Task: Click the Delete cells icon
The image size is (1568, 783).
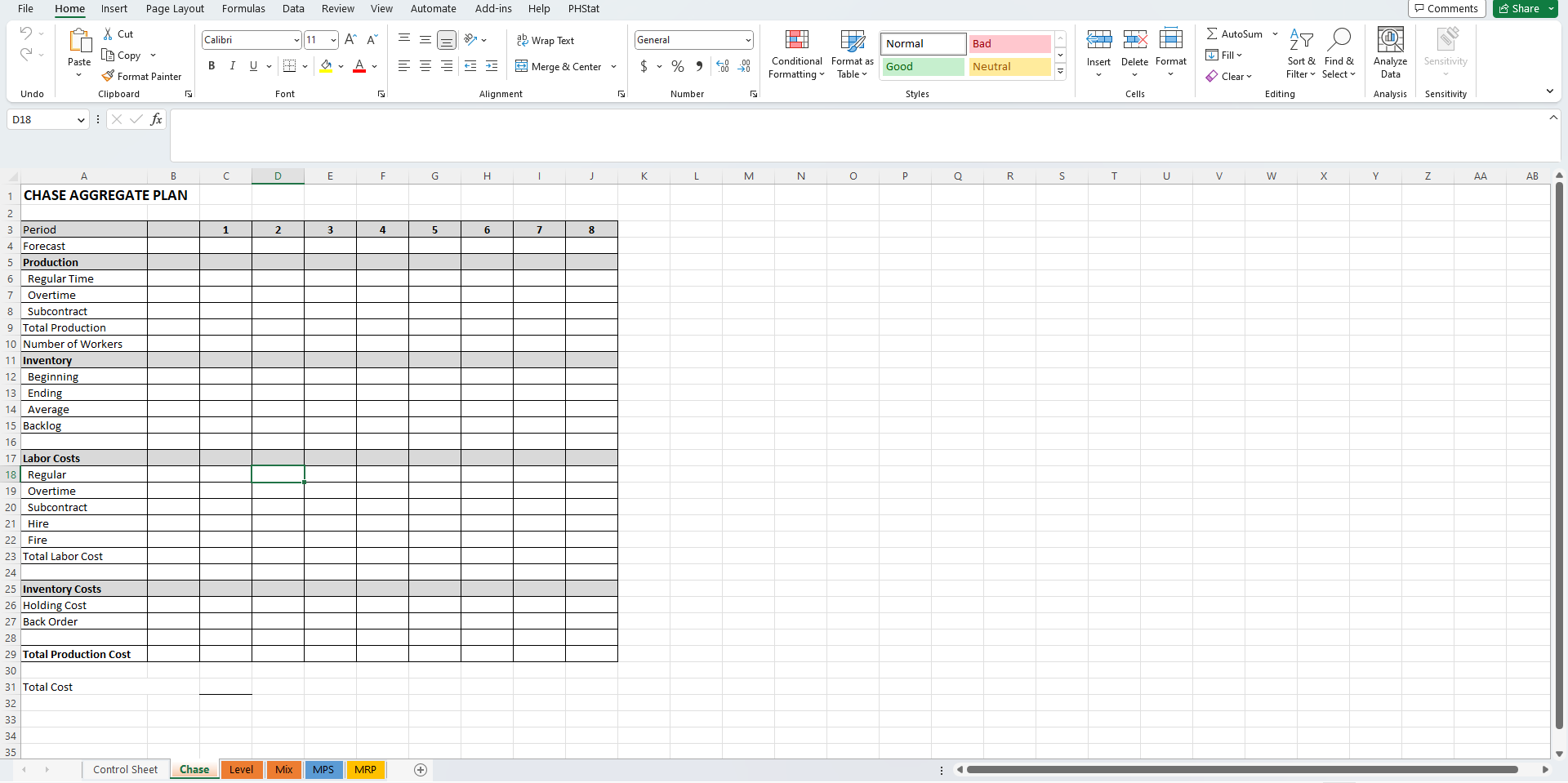Action: [1135, 39]
